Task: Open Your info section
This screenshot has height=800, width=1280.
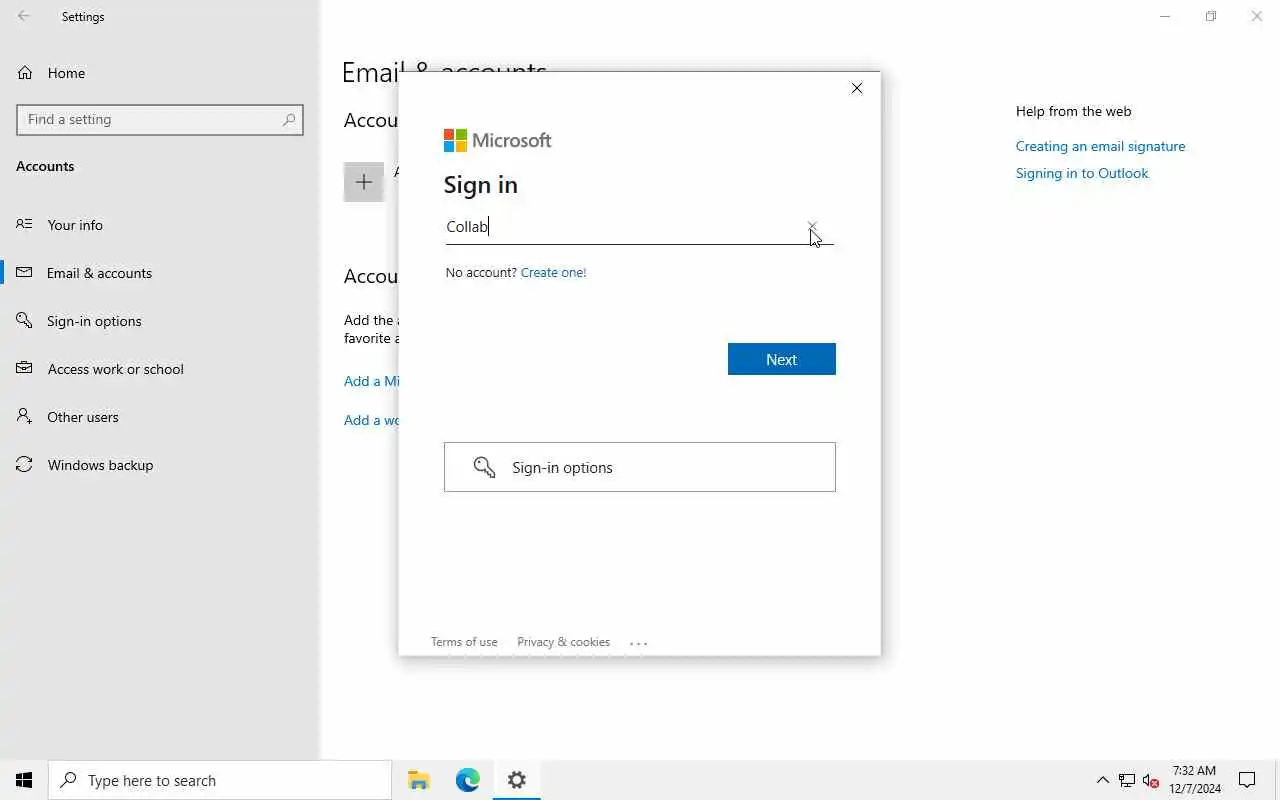Action: [160, 225]
